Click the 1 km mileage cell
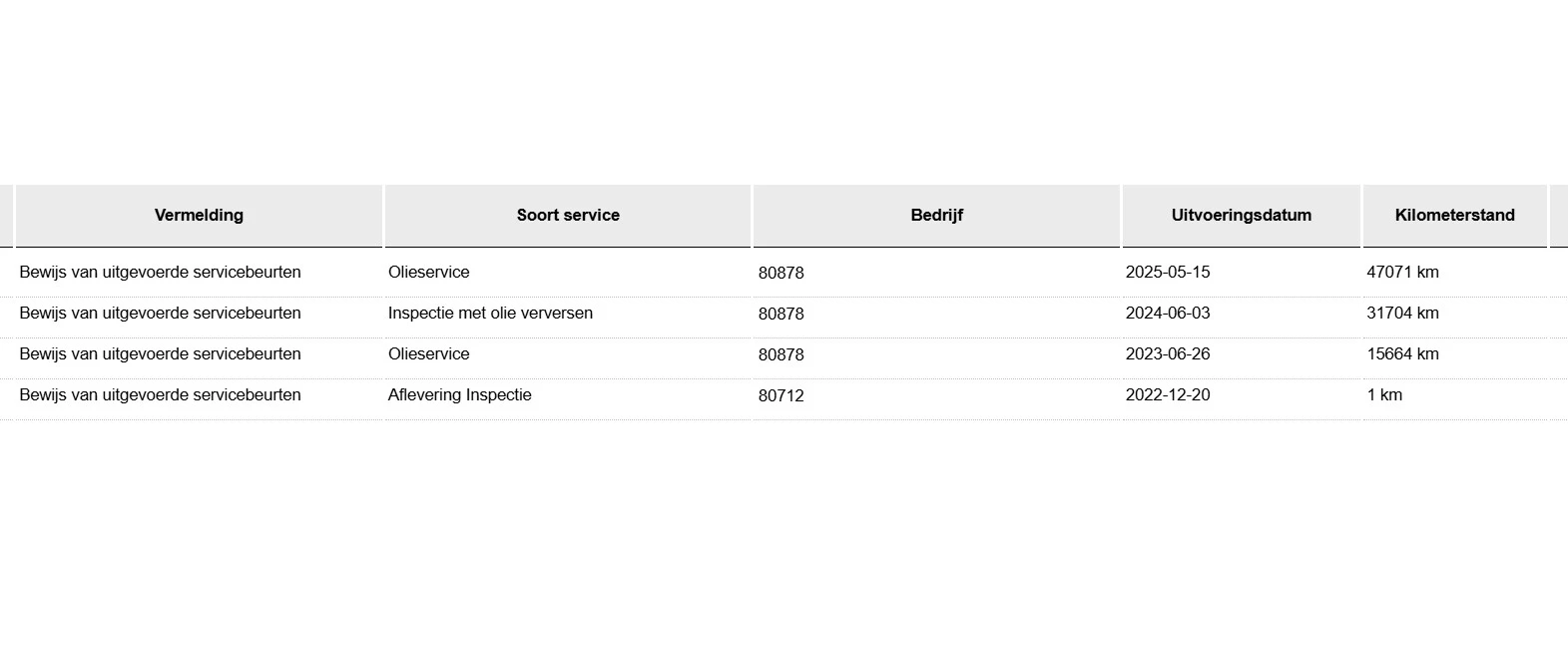Screen dimensions: 1568x661 [x=1384, y=394]
